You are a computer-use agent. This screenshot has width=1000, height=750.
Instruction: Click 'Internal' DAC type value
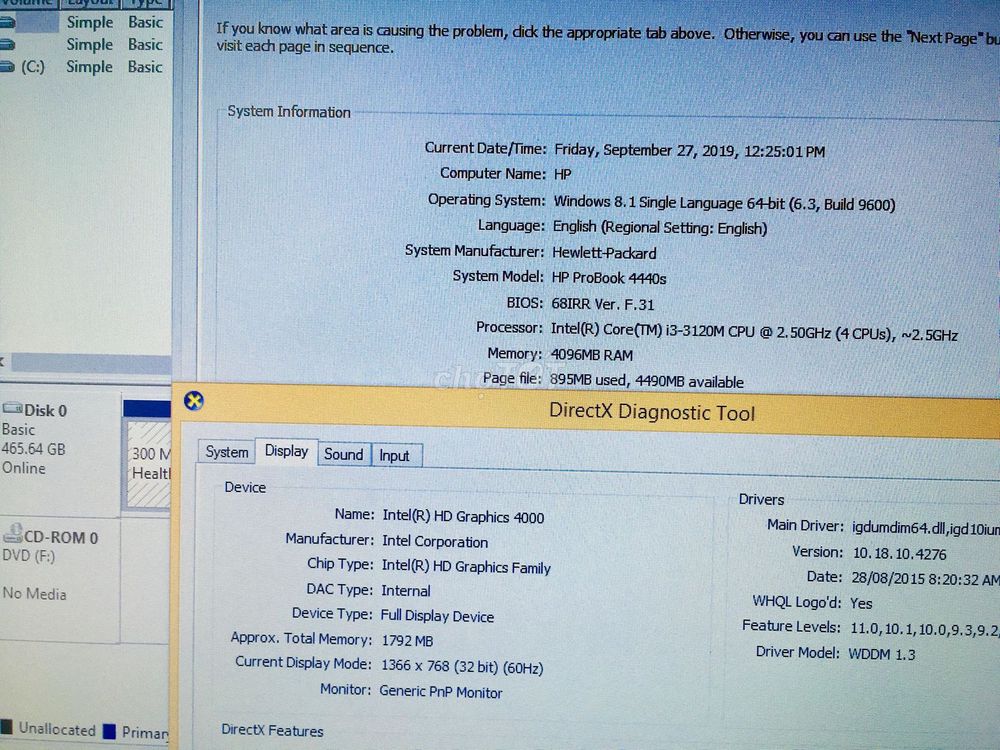[x=406, y=591]
